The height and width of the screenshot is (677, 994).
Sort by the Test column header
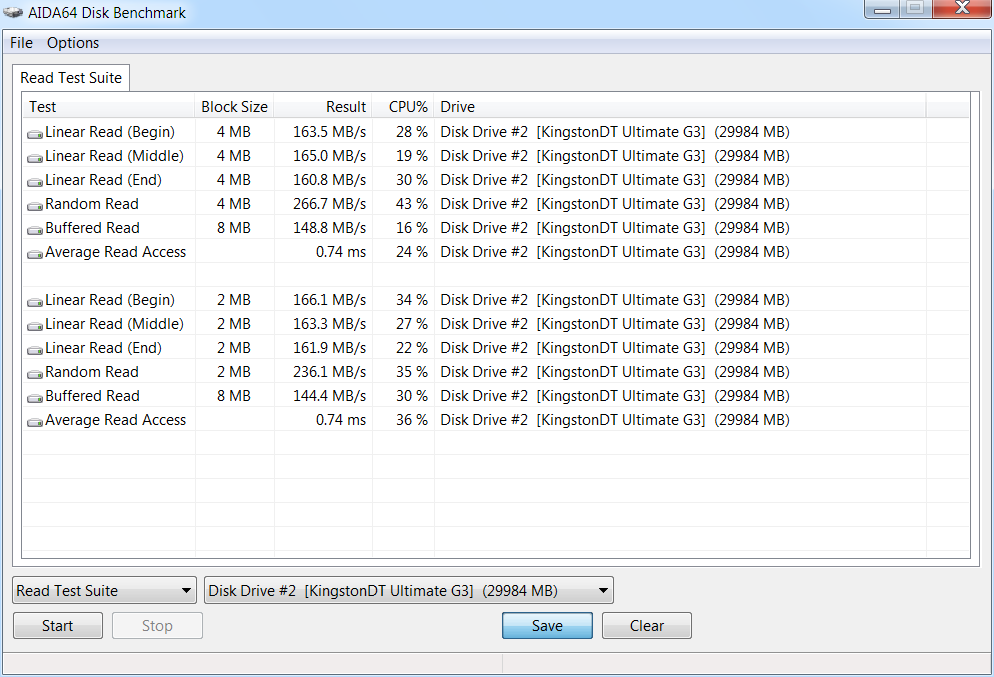[108, 106]
